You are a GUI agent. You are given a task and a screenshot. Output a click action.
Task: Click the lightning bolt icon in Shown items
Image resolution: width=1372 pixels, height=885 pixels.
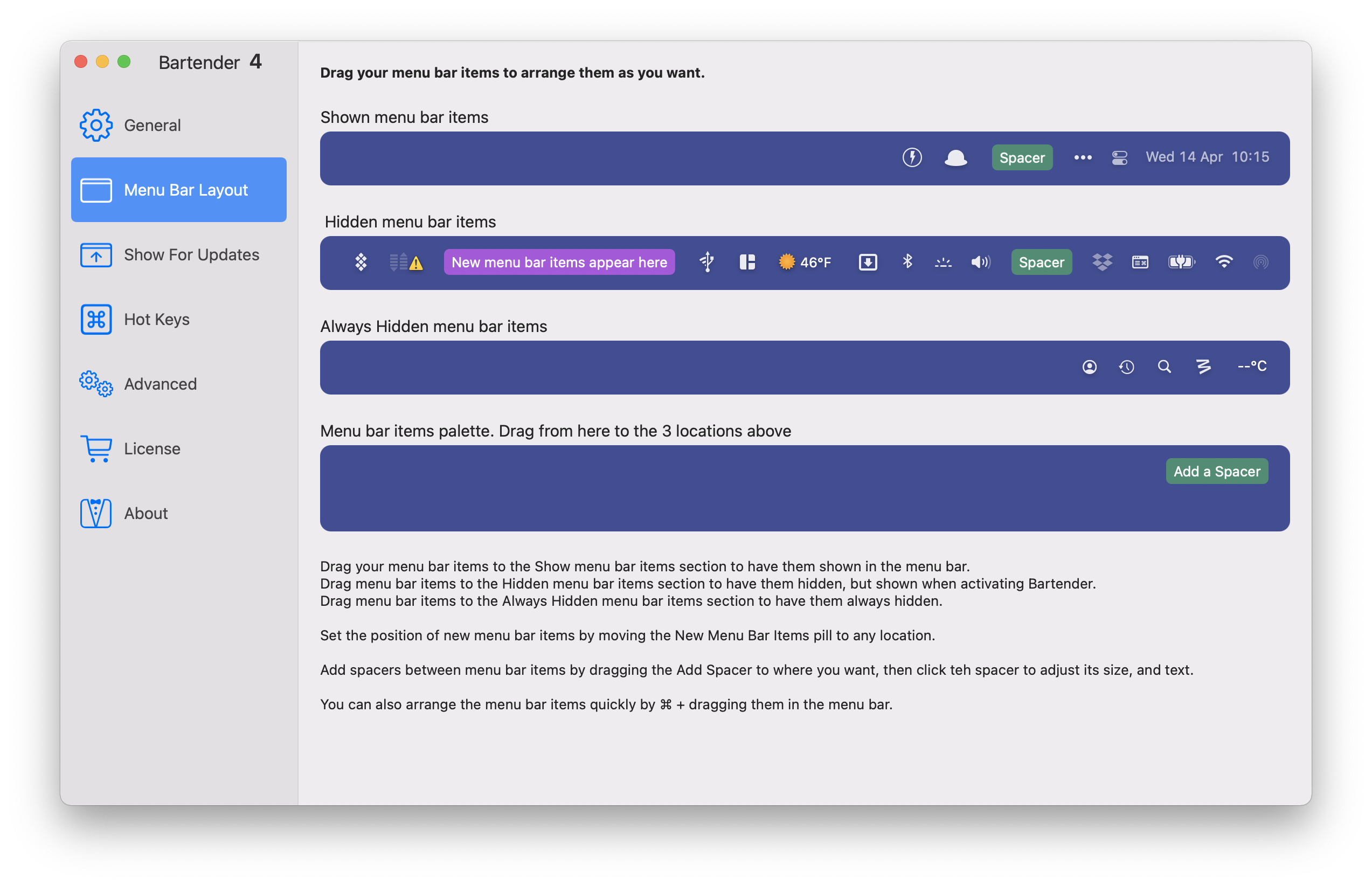tap(911, 157)
